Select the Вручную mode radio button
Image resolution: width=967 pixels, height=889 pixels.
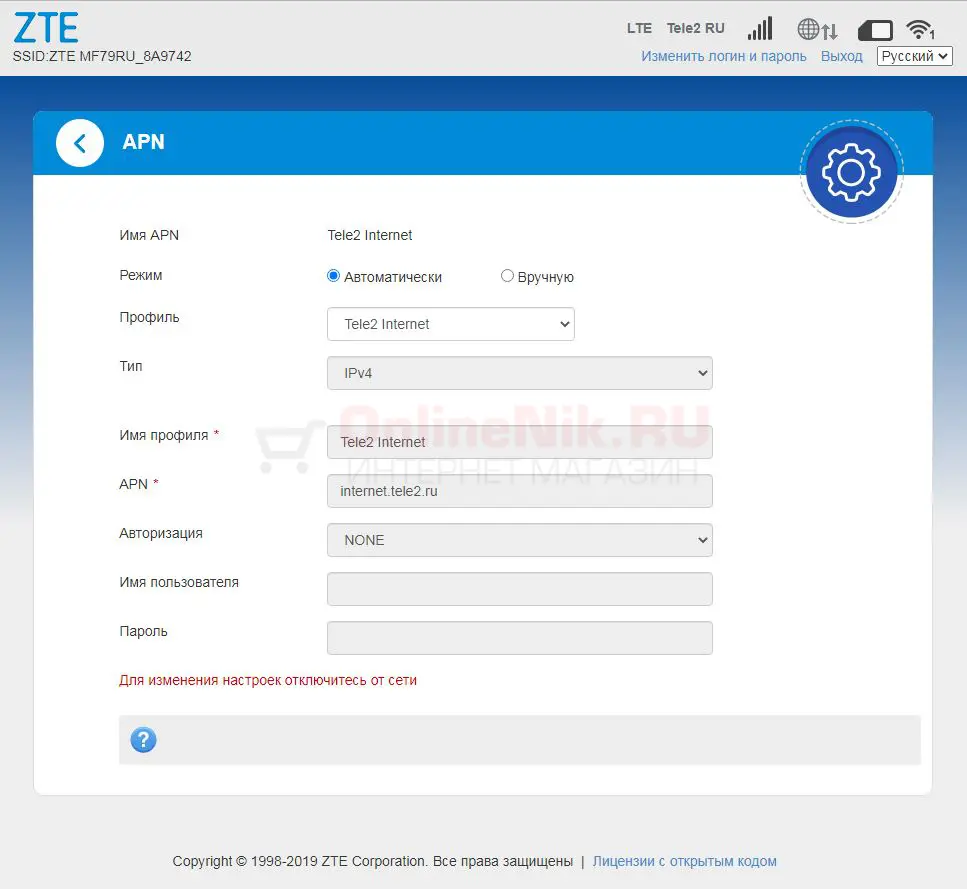coord(507,276)
